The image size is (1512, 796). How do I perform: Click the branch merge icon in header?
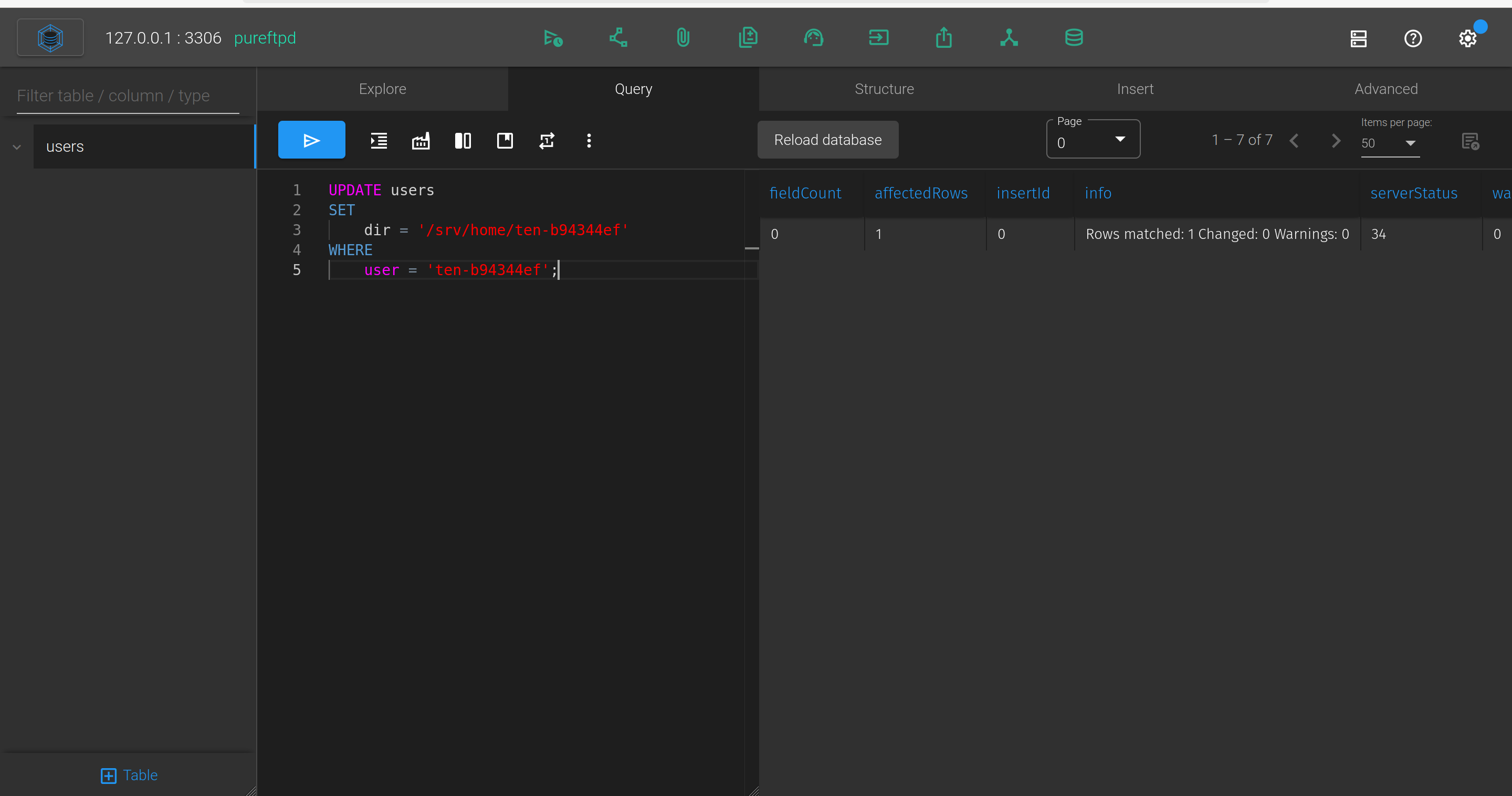[1009, 38]
